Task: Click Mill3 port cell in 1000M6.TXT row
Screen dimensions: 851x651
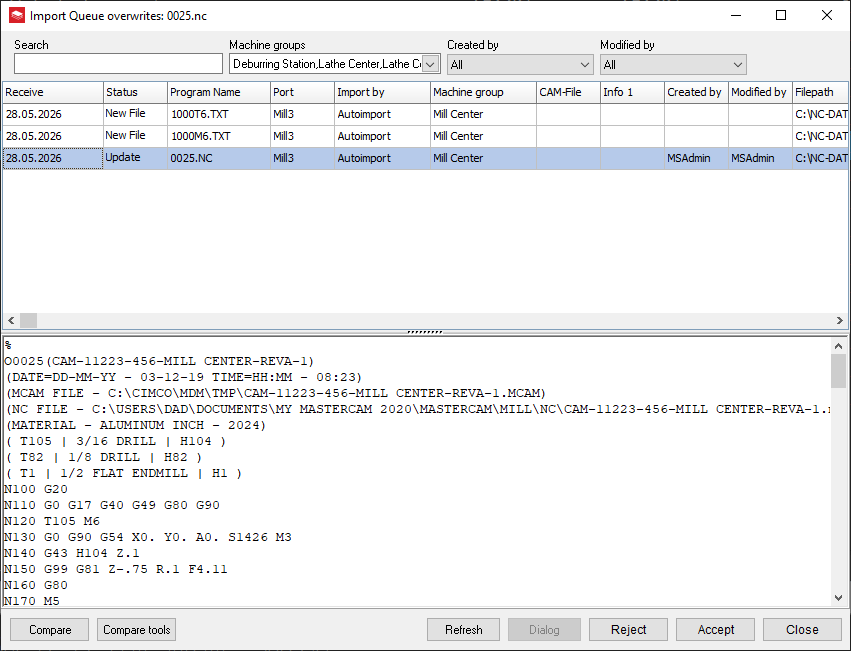Action: [302, 136]
